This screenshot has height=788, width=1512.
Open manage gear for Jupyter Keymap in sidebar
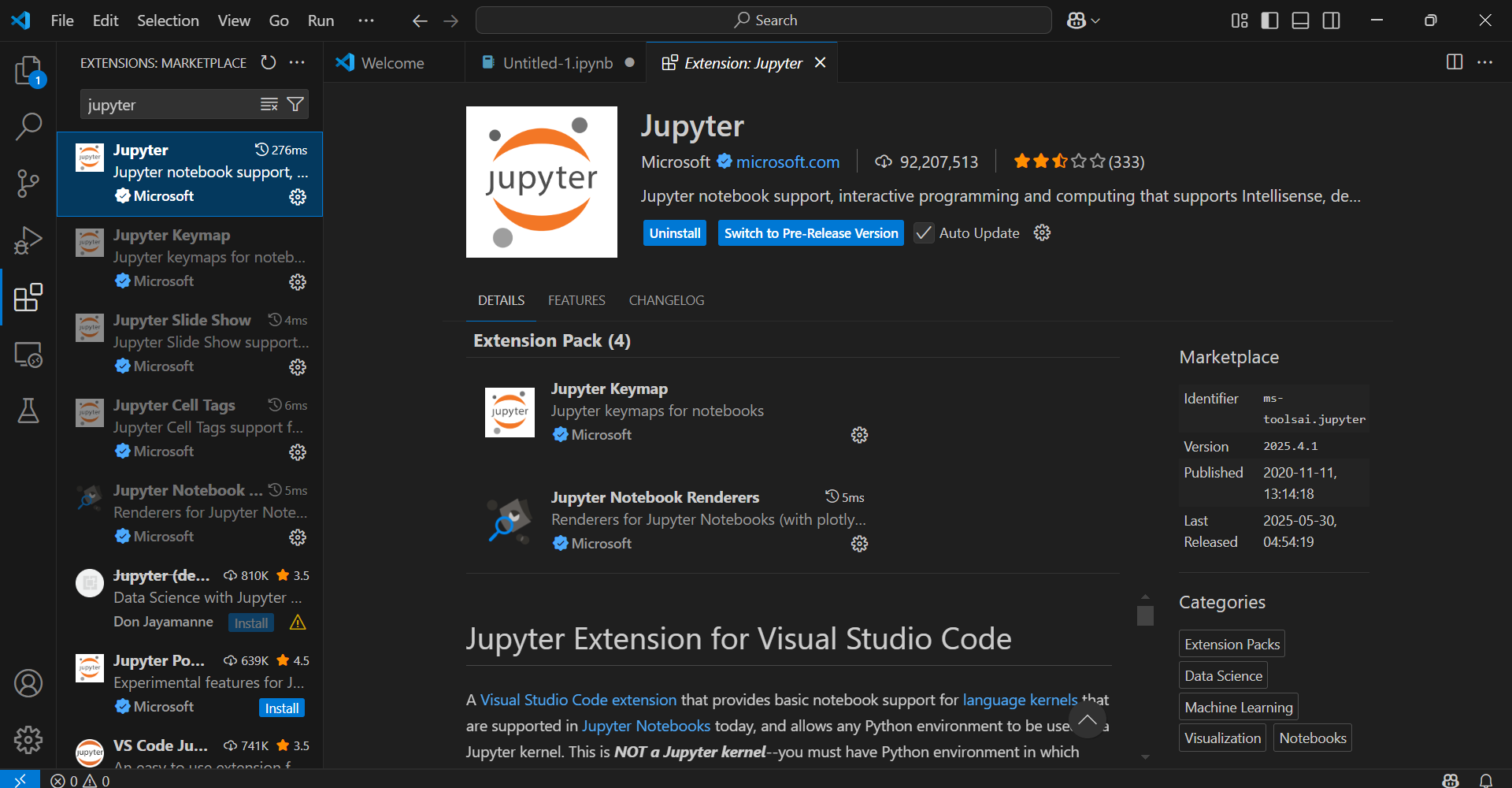pyautogui.click(x=298, y=282)
